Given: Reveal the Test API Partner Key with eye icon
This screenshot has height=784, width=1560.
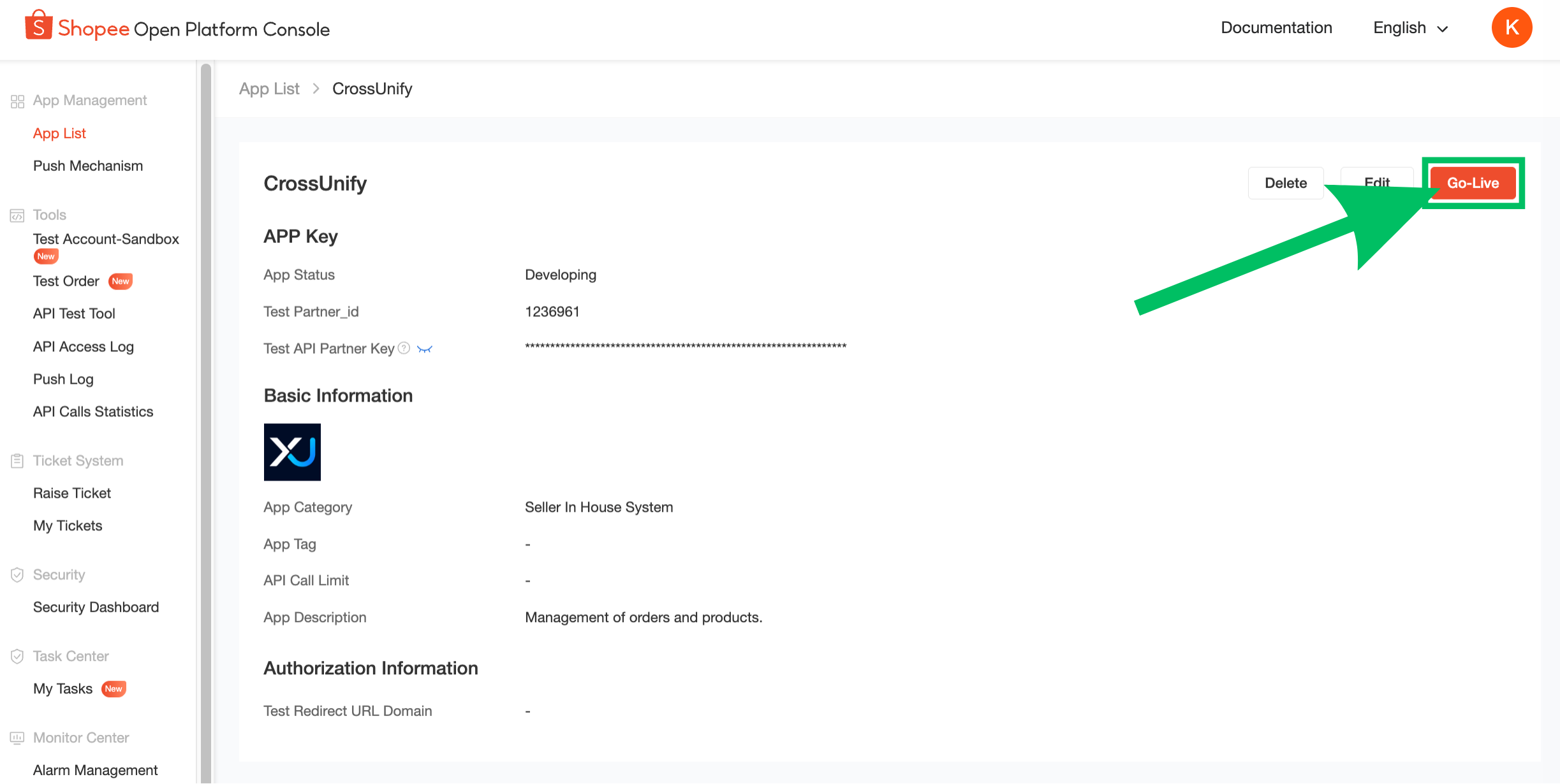Looking at the screenshot, I should (x=425, y=349).
